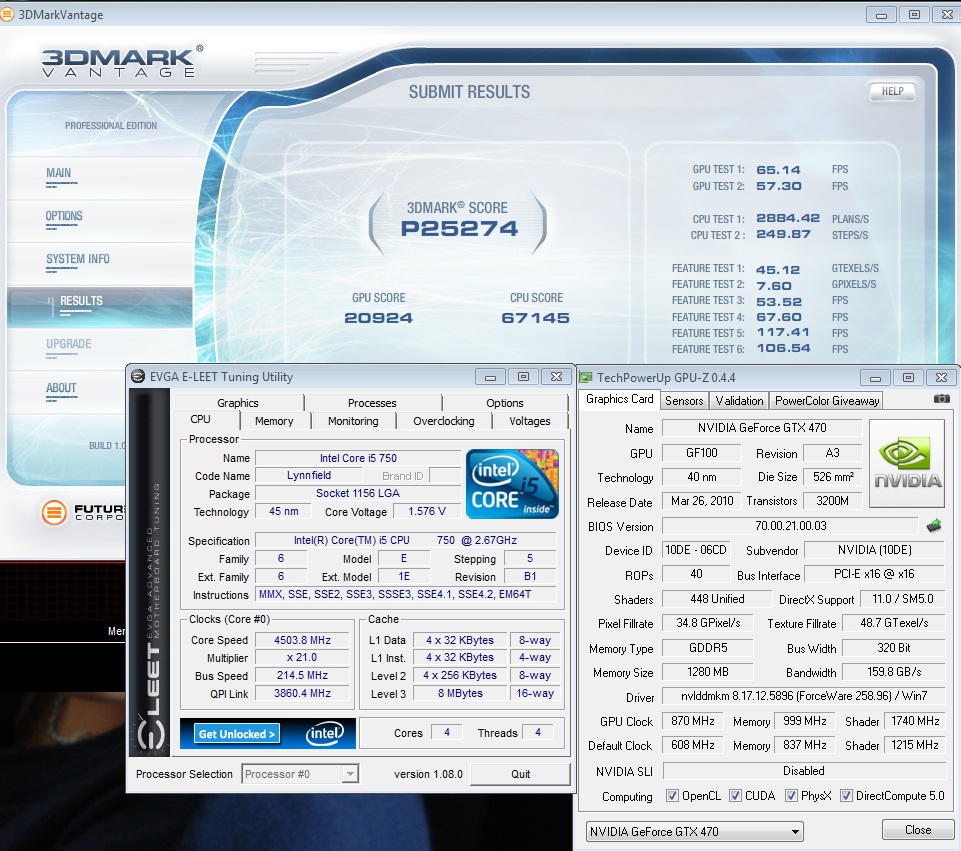Click the Device ID 10DE - 06CD field
Screen dimensions: 961x851
point(696,550)
